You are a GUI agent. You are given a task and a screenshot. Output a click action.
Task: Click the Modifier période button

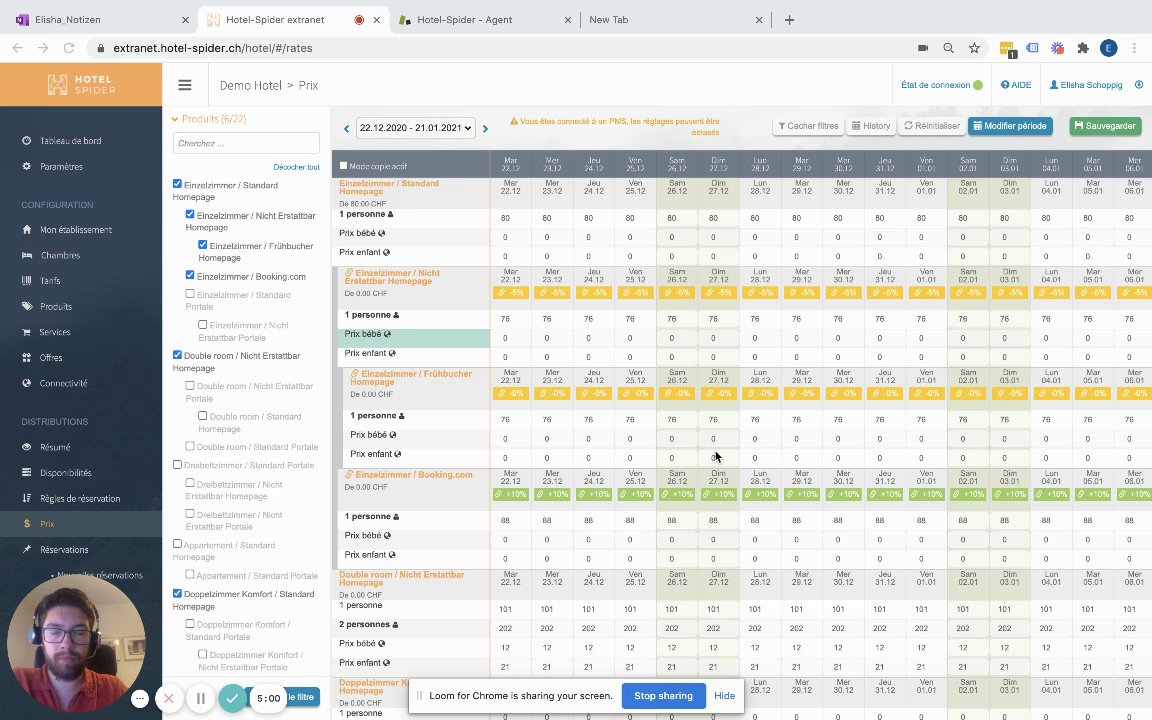click(x=1009, y=126)
